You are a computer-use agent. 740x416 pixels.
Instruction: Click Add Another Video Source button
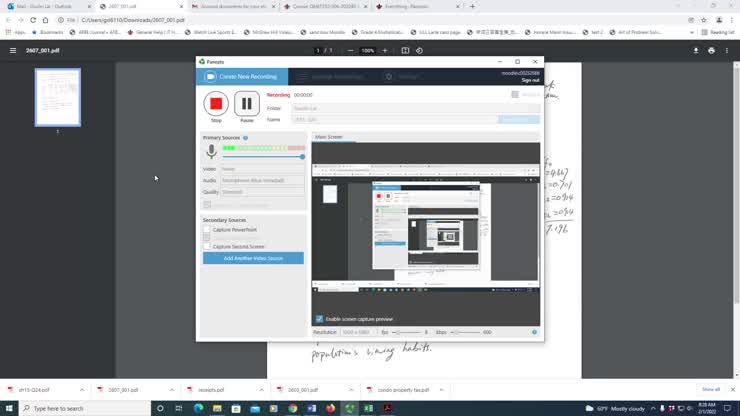click(253, 258)
